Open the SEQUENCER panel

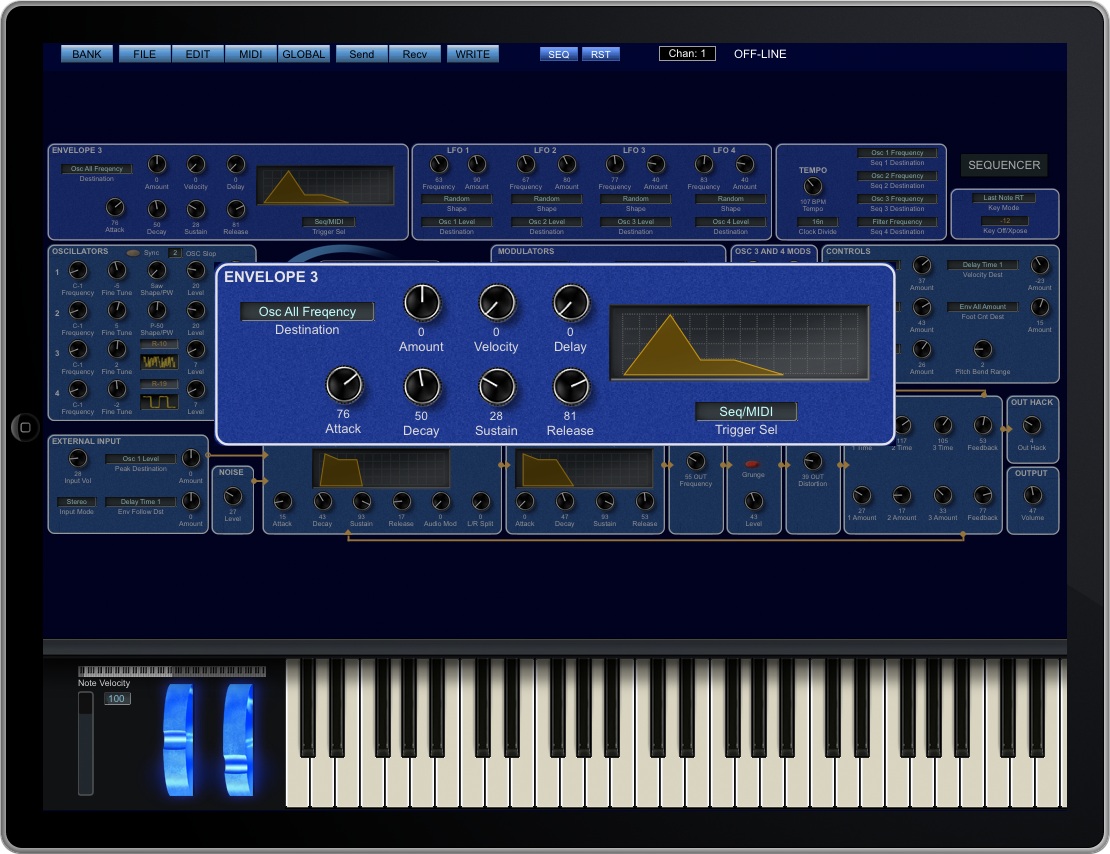[x=1004, y=165]
